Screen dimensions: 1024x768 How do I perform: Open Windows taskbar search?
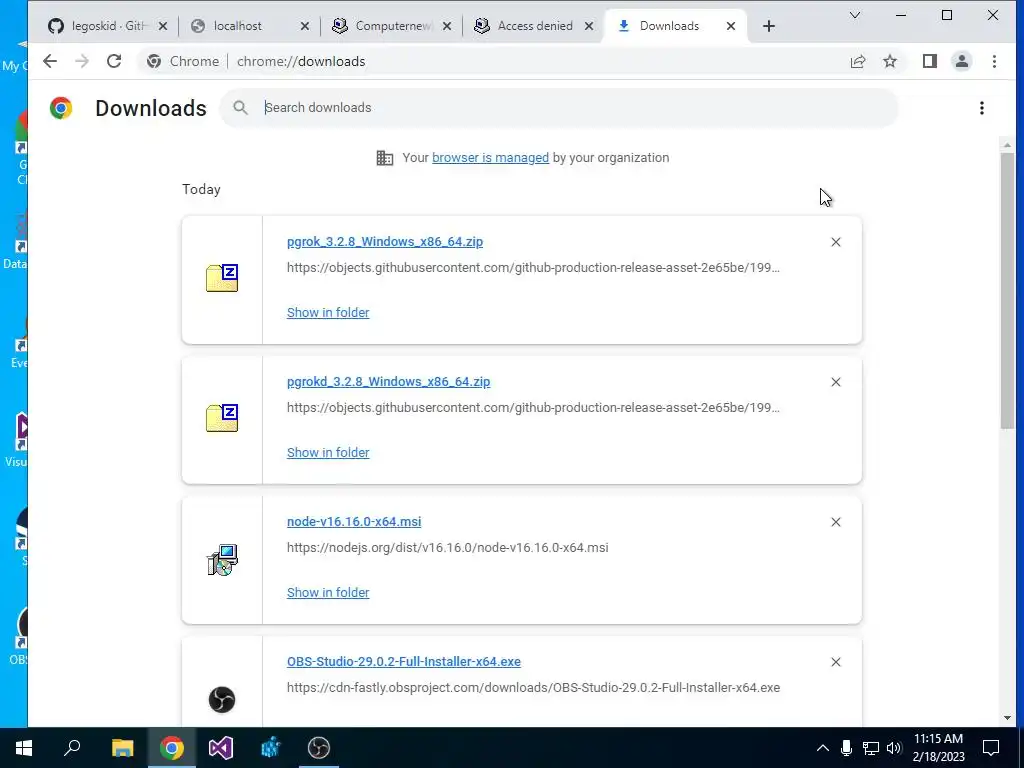click(x=72, y=748)
